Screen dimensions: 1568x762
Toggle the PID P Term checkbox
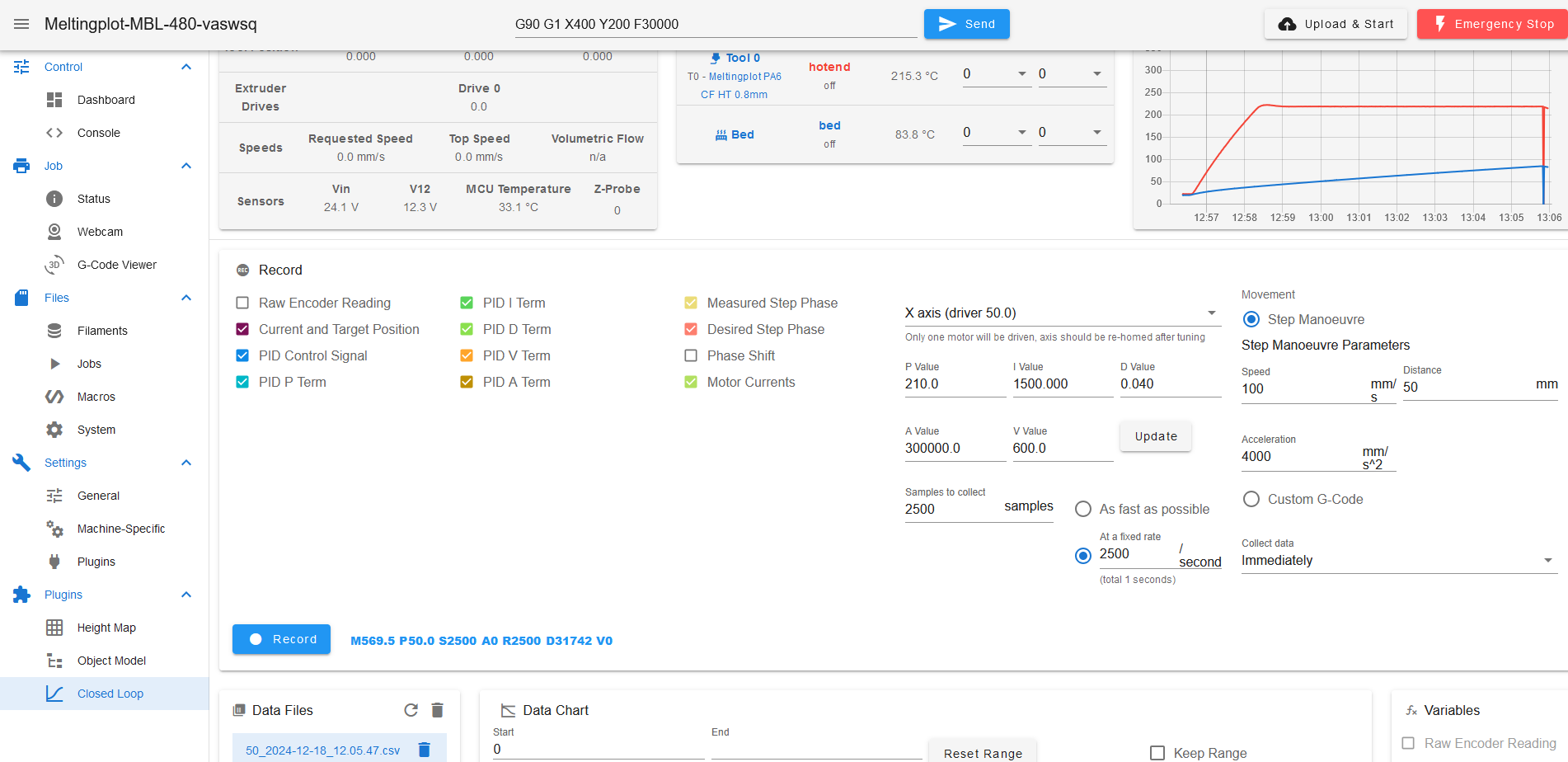[x=242, y=382]
